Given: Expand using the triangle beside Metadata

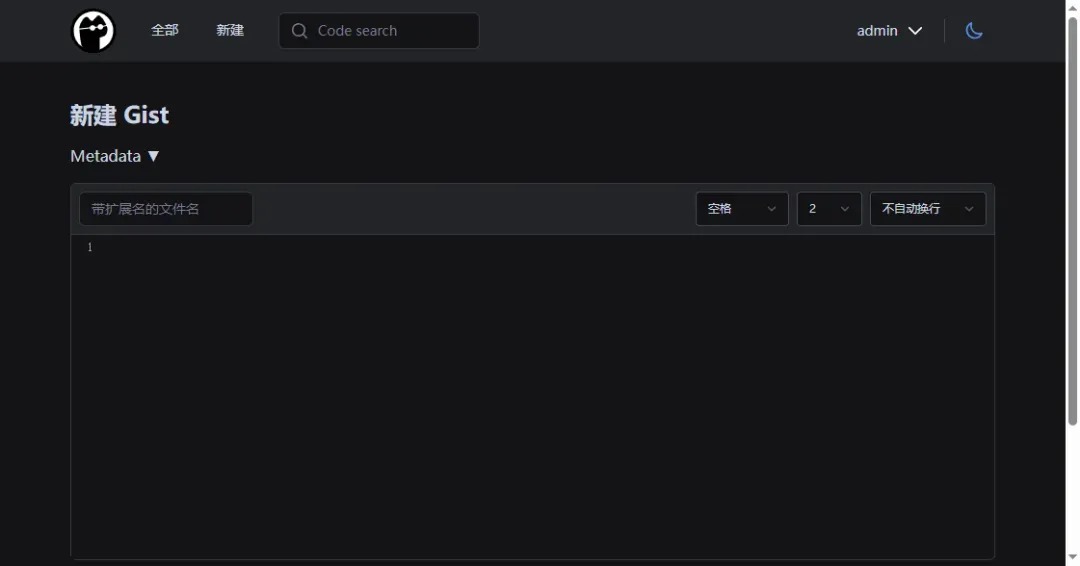Looking at the screenshot, I should (x=153, y=156).
